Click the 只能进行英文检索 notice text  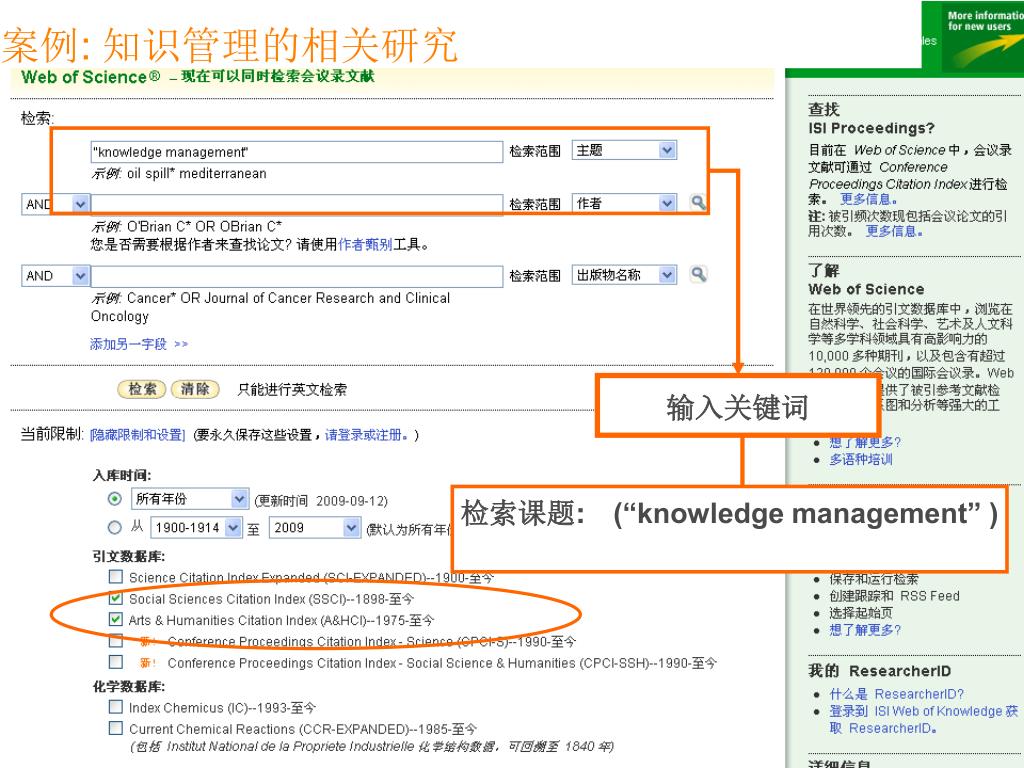pos(292,390)
